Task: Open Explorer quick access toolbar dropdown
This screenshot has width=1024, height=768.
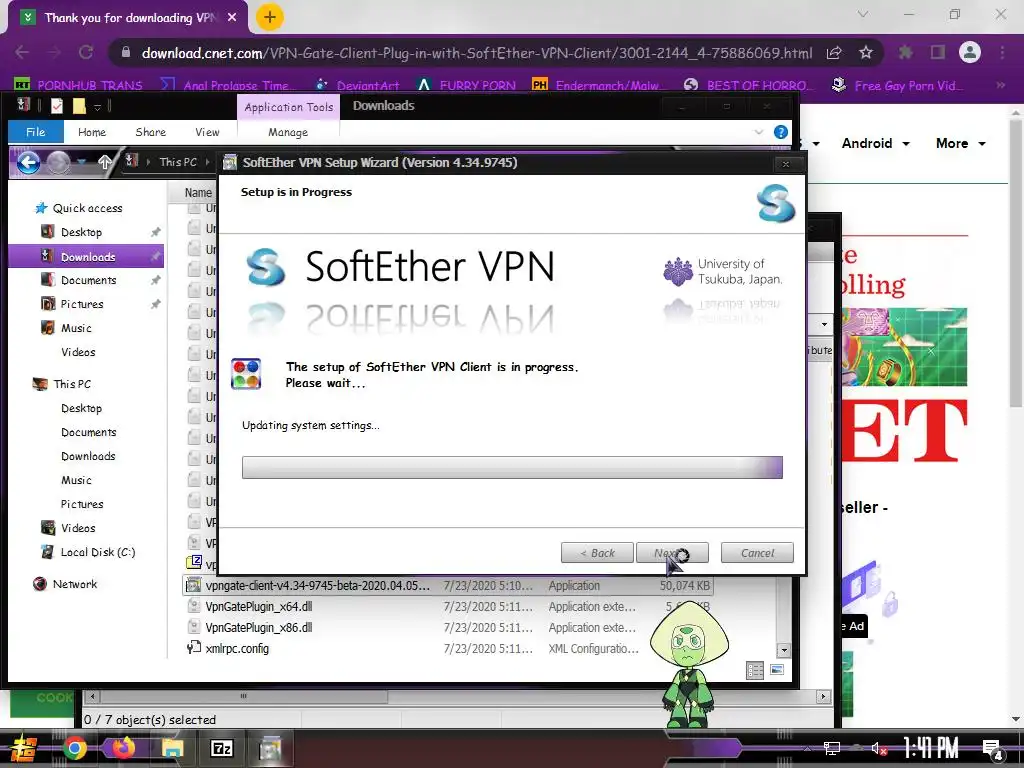Action: (97, 106)
